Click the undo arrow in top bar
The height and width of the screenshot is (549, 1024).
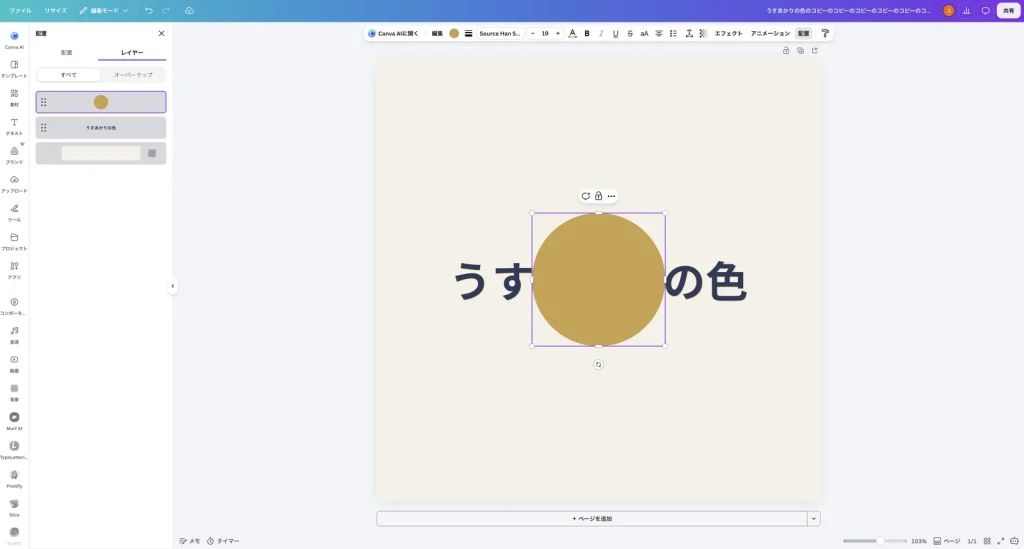click(x=149, y=10)
